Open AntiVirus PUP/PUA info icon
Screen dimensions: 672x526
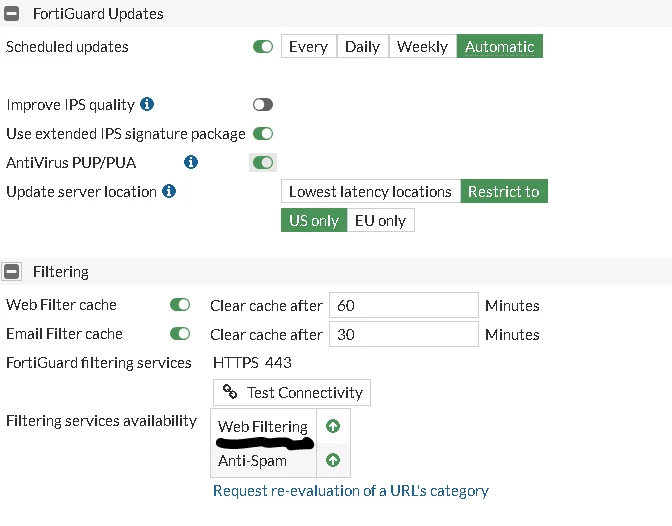click(x=191, y=162)
